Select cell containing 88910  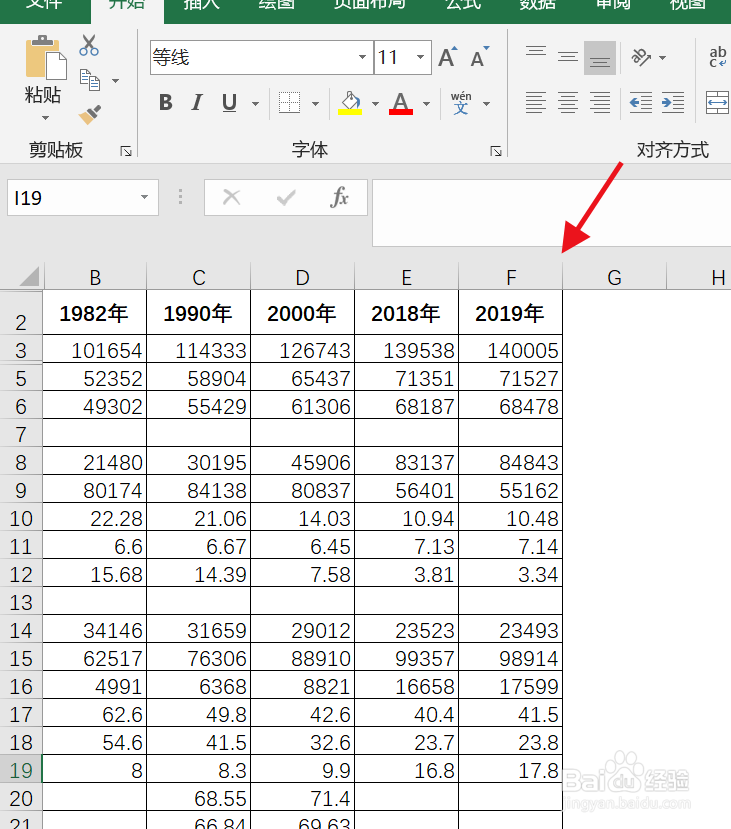tap(302, 657)
